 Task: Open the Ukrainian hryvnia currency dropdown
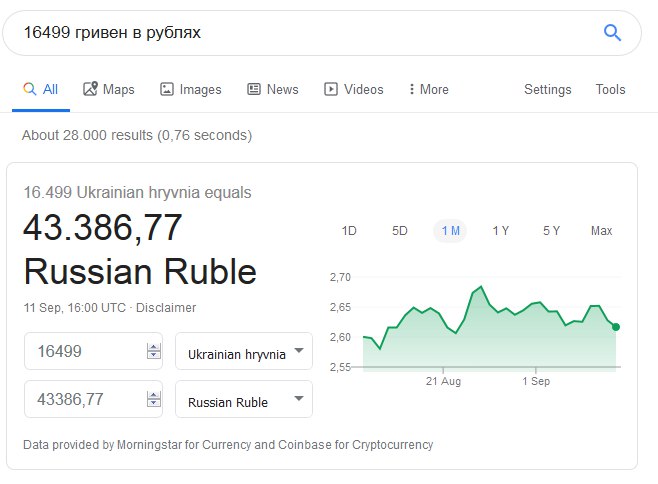[x=244, y=351]
